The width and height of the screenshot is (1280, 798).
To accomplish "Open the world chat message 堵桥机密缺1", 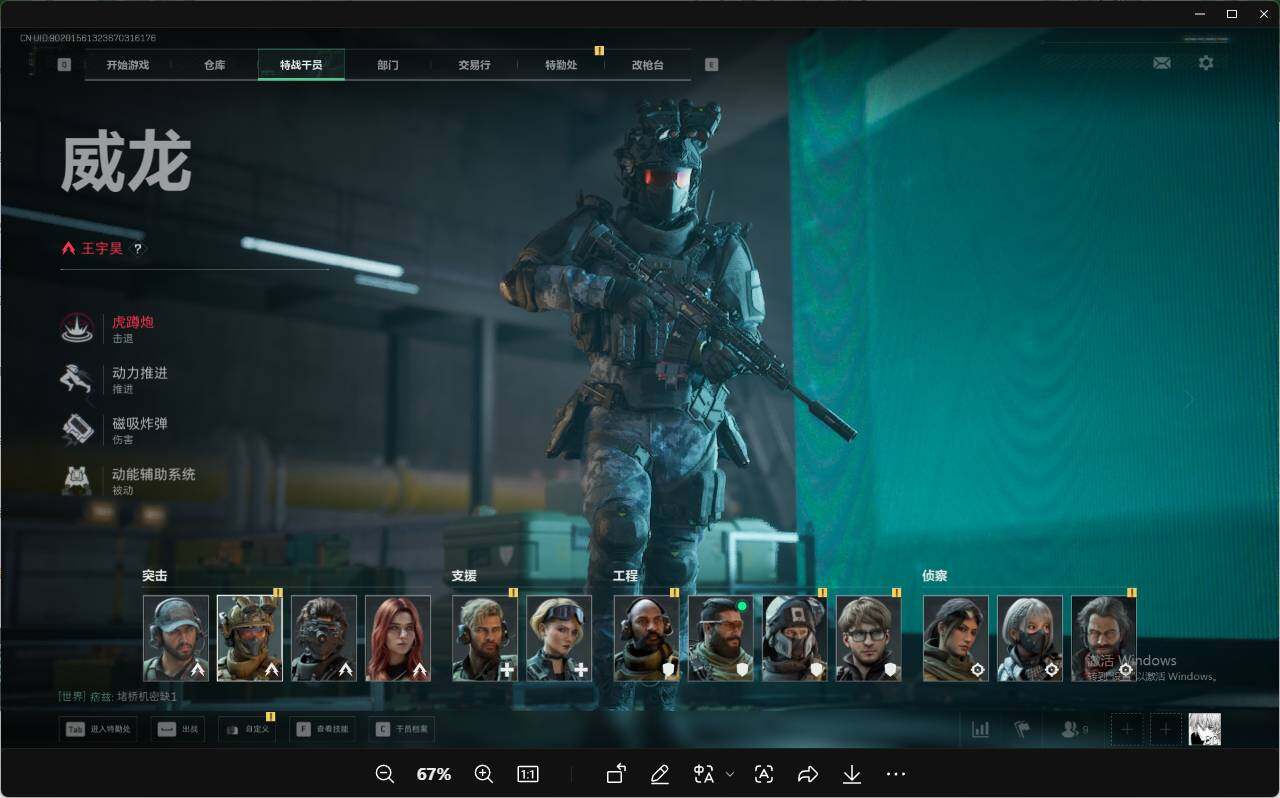I will coord(118,697).
